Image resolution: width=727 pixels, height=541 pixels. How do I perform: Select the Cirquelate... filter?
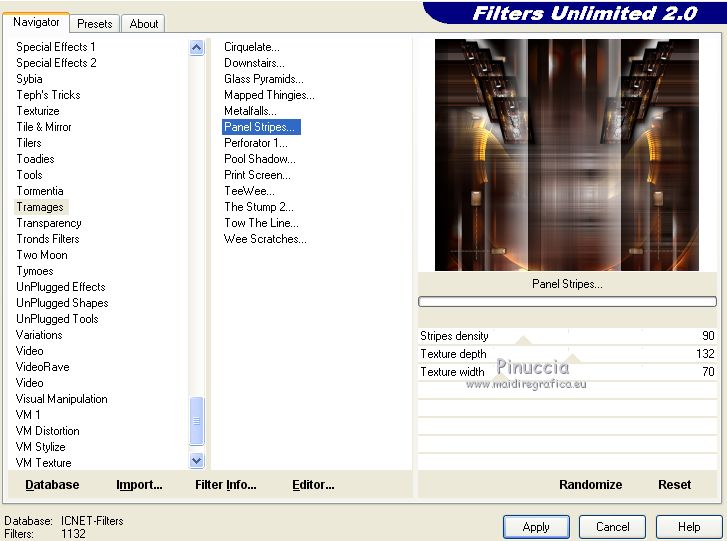252,47
